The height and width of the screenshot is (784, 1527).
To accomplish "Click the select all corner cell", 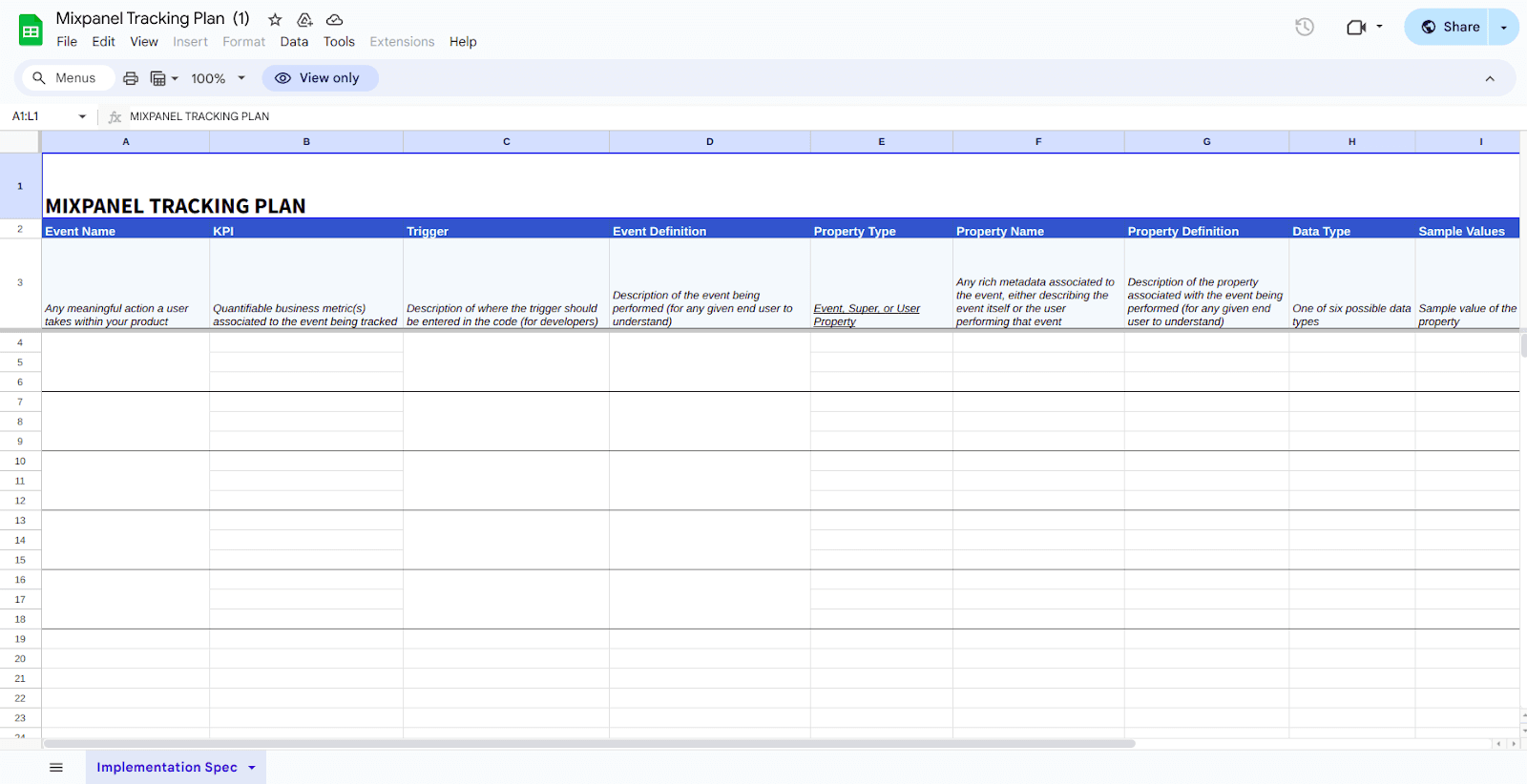I will point(20,141).
